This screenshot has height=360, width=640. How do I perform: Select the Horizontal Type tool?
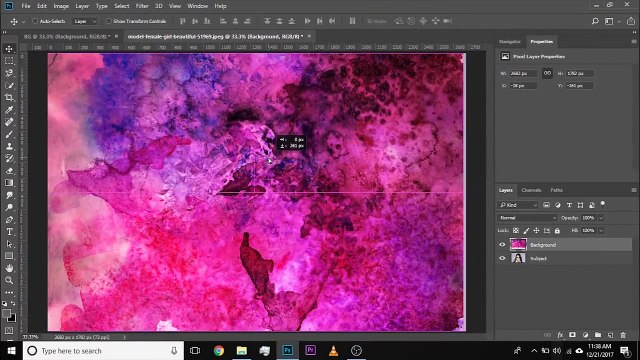pos(9,232)
